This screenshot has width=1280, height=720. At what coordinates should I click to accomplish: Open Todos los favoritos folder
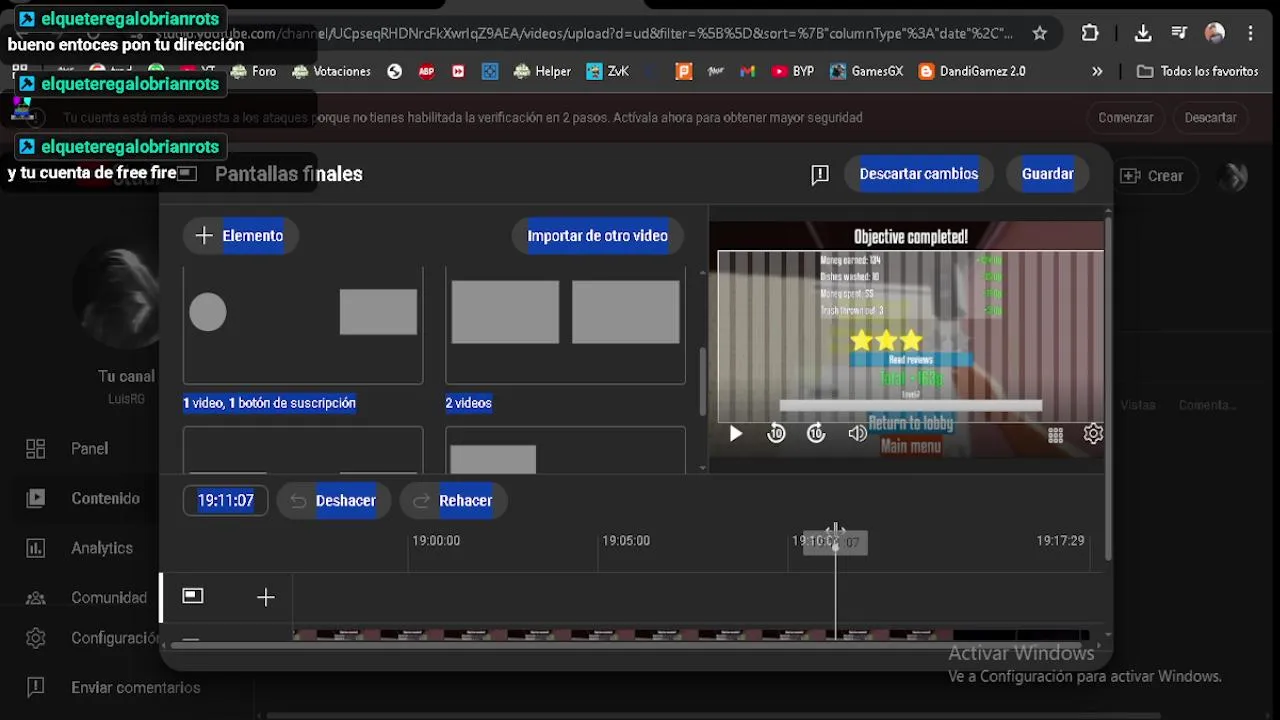[1197, 71]
